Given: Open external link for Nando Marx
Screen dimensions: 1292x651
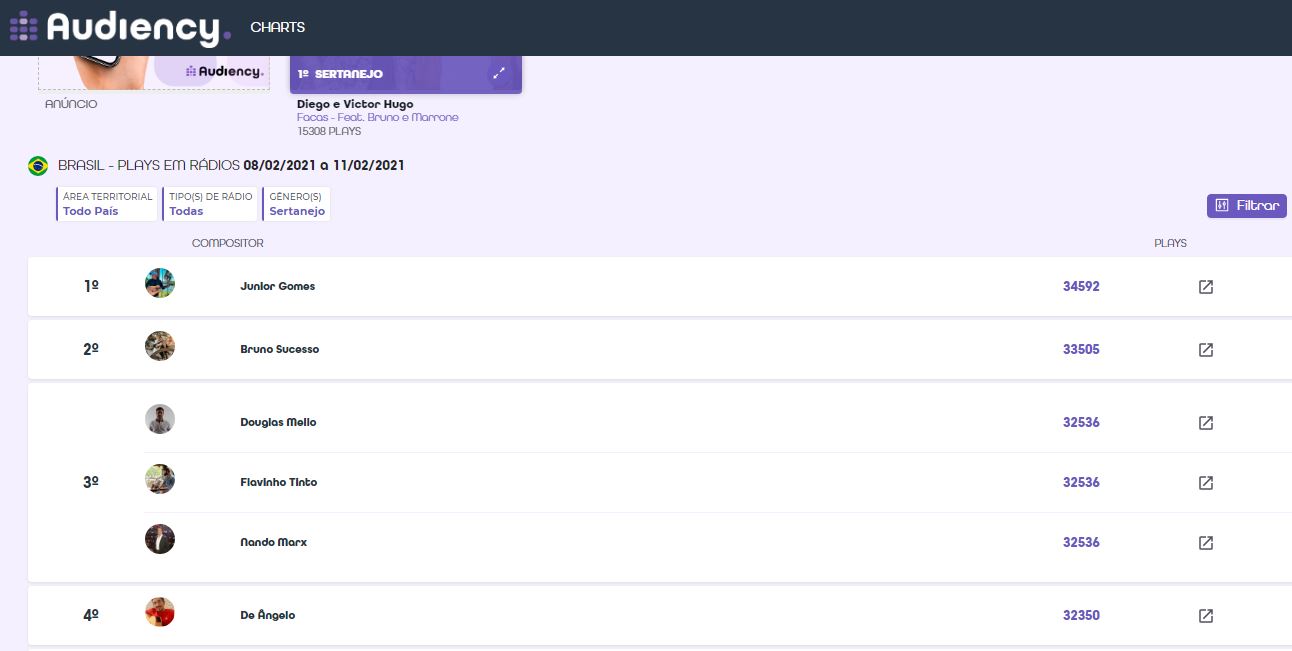Looking at the screenshot, I should point(1206,543).
